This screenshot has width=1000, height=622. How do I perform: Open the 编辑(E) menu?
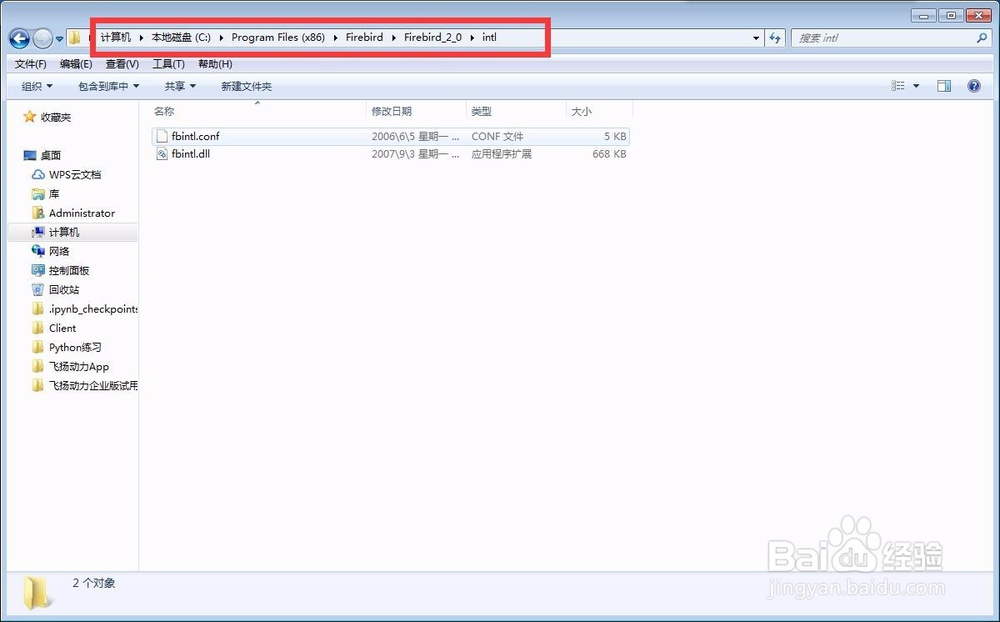[76, 64]
